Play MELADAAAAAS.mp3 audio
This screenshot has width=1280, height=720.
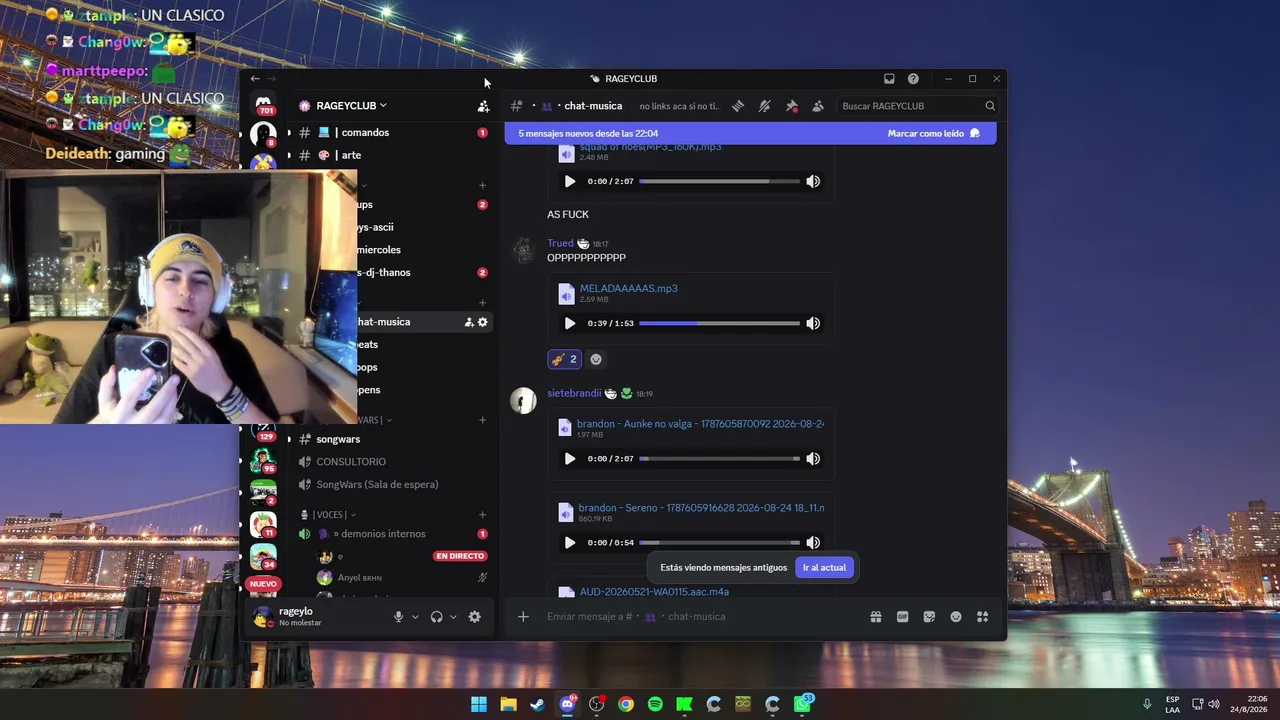point(570,323)
